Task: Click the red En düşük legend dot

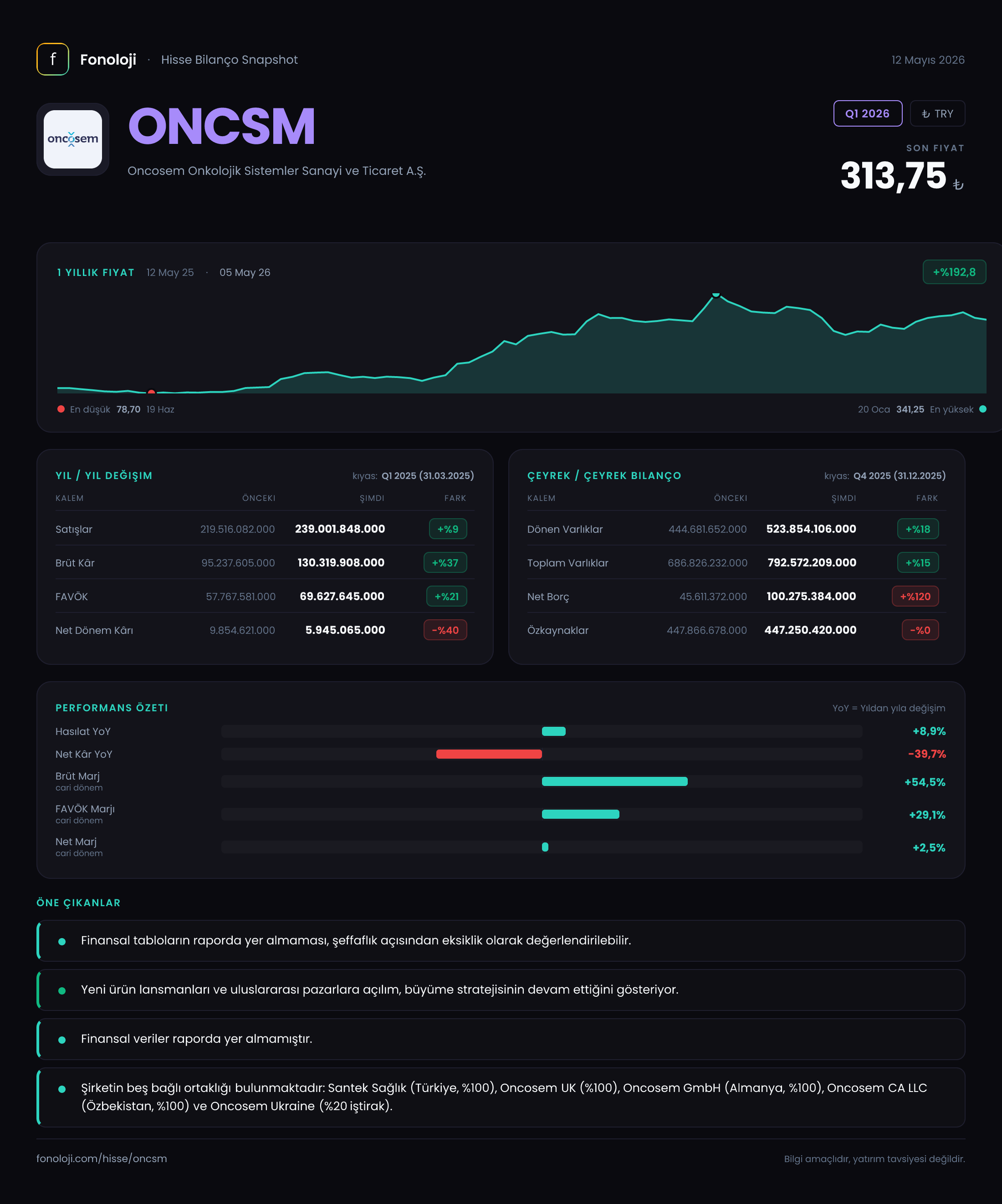Action: point(61,409)
